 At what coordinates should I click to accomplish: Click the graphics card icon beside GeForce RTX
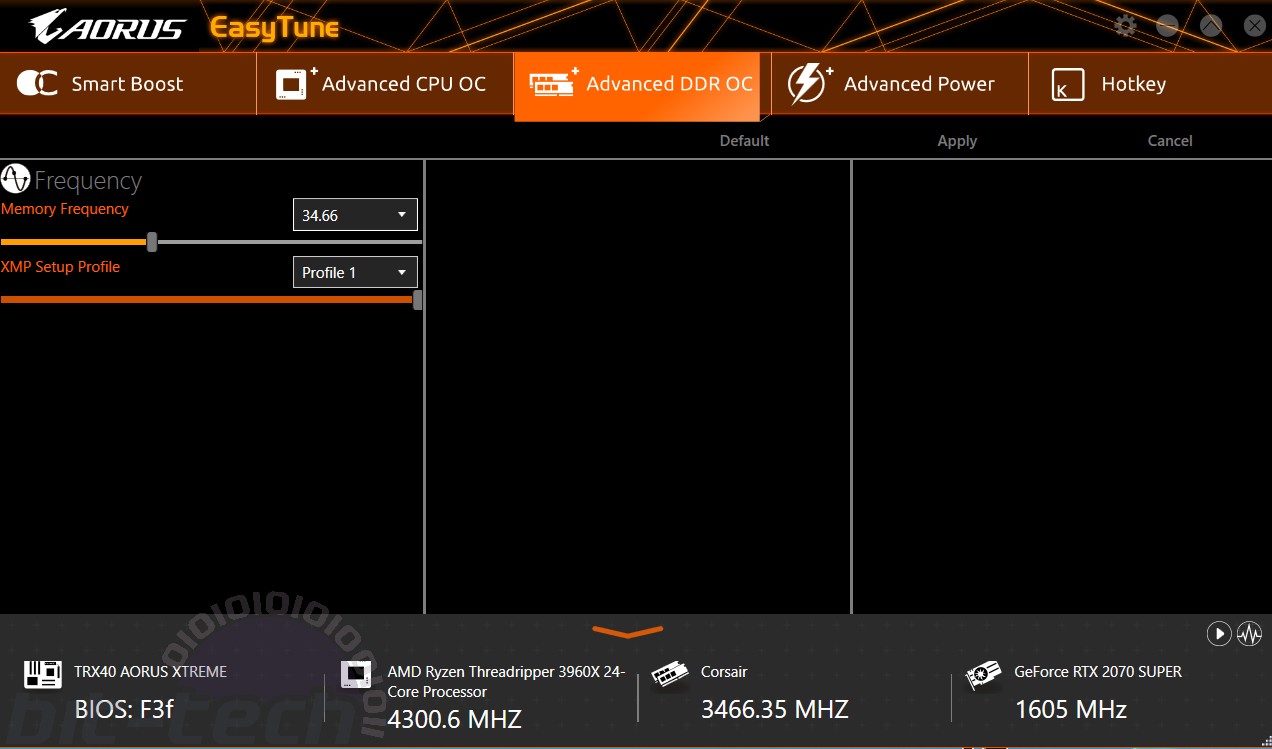tap(985, 676)
